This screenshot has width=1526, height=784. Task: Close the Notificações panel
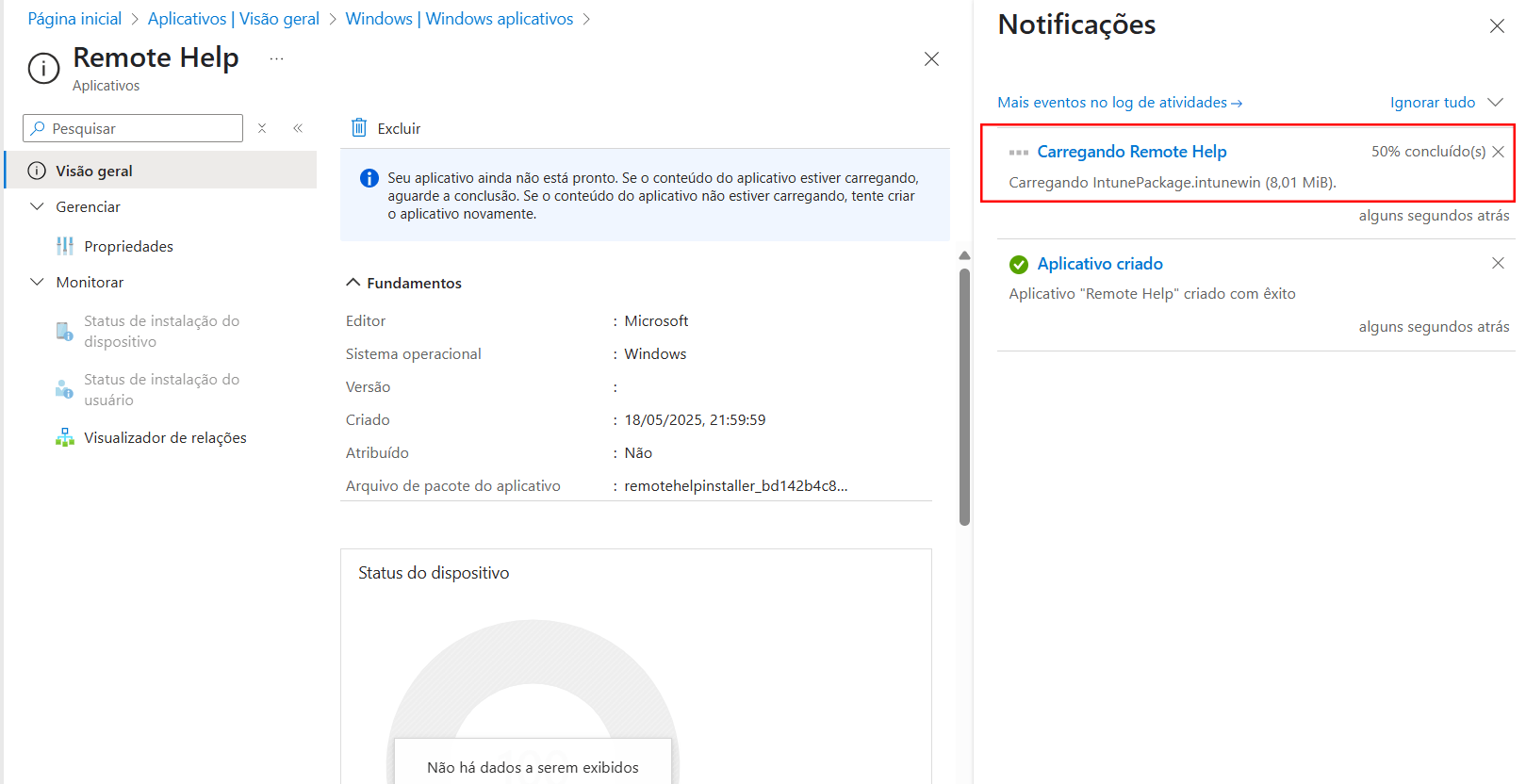click(1497, 26)
